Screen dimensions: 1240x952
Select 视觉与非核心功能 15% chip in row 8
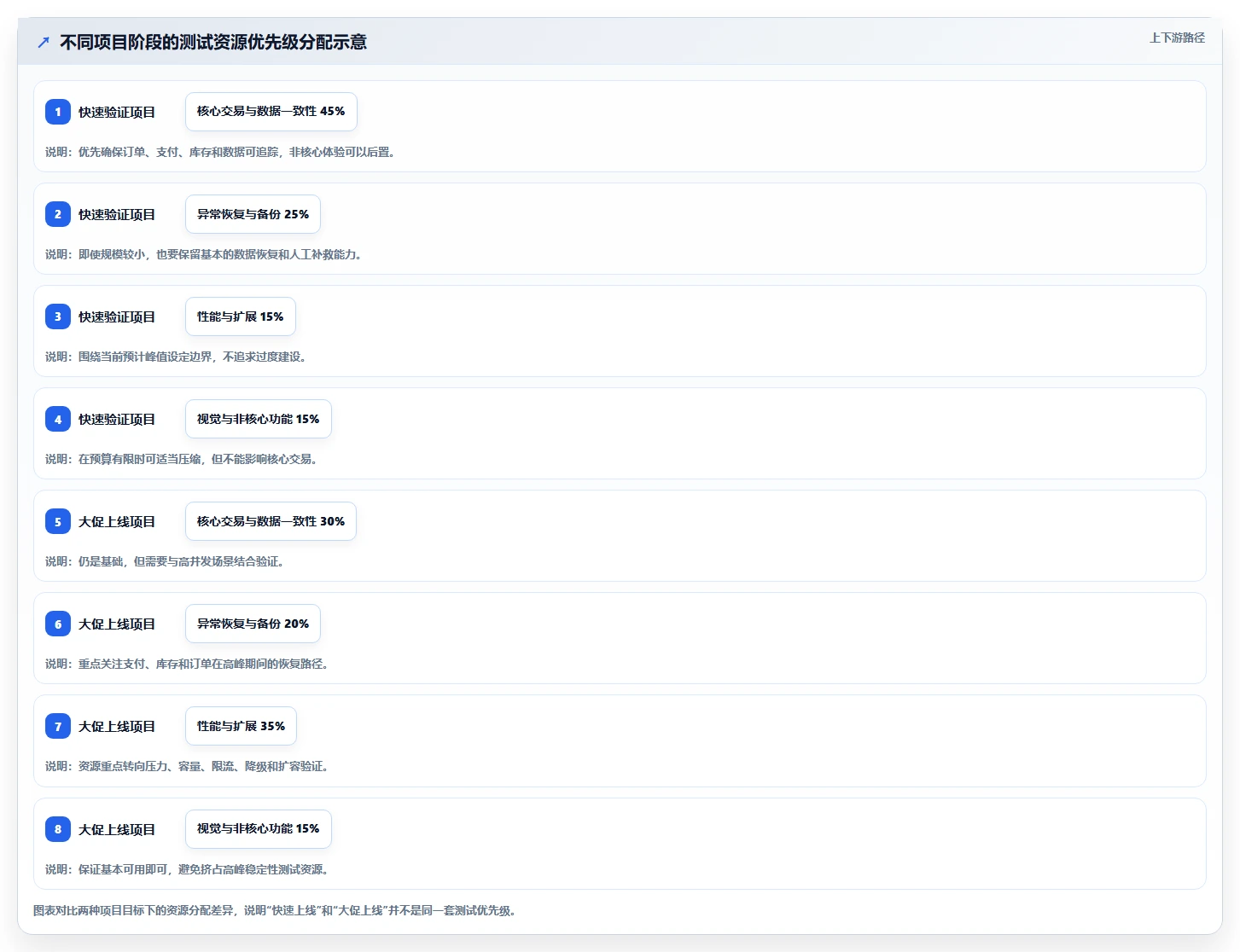point(259,829)
